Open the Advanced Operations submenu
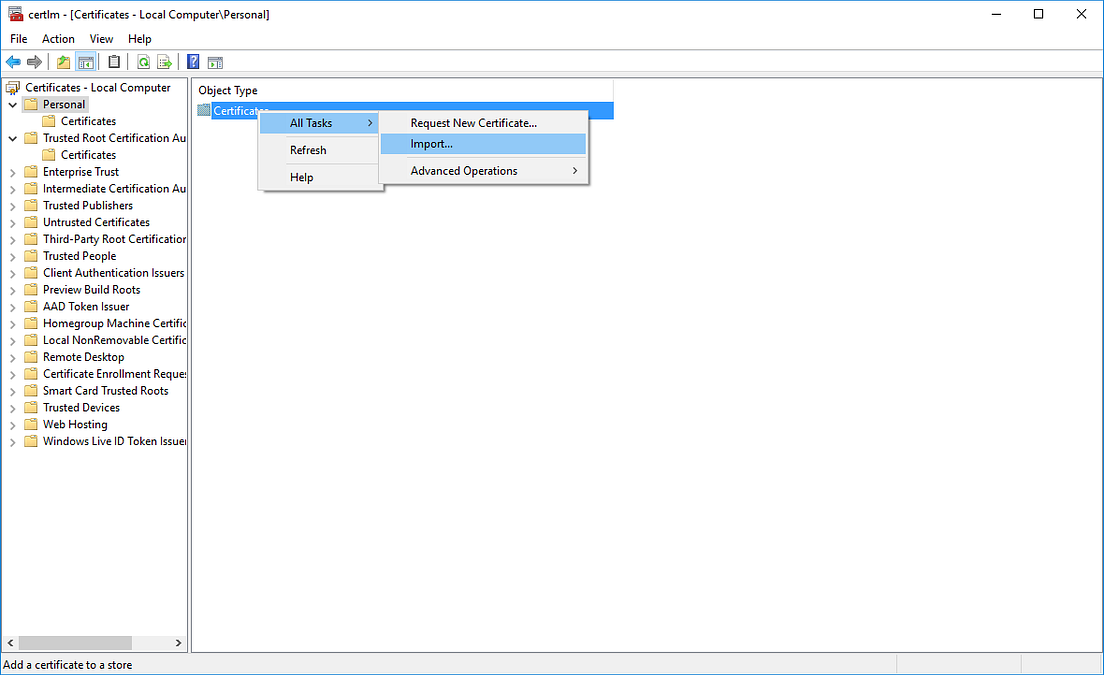The image size is (1104, 675). 463,170
